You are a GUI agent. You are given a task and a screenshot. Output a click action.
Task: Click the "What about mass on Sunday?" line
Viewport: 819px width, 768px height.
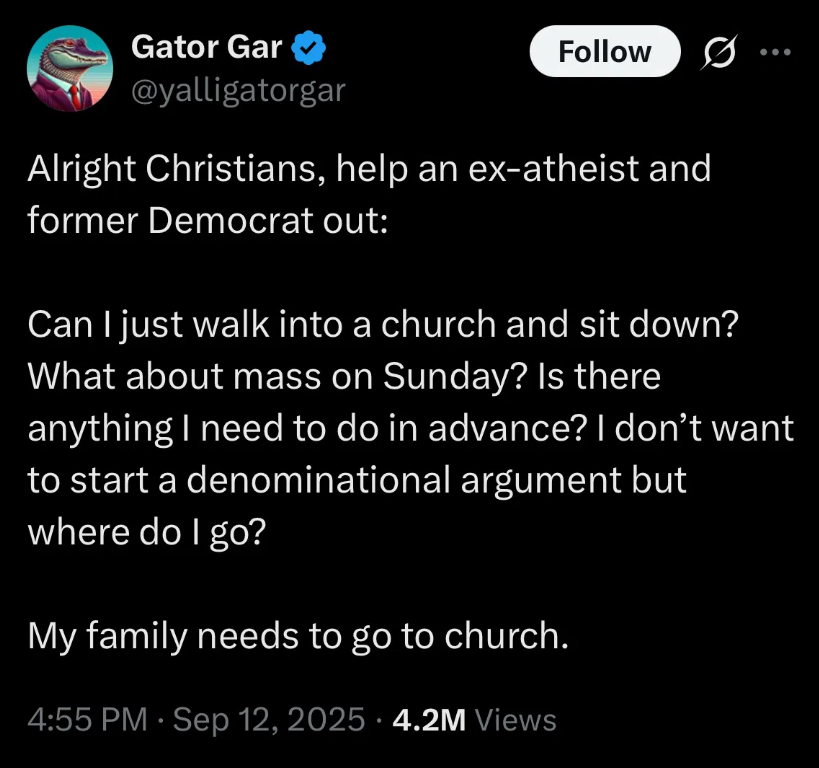pyautogui.click(x=345, y=377)
